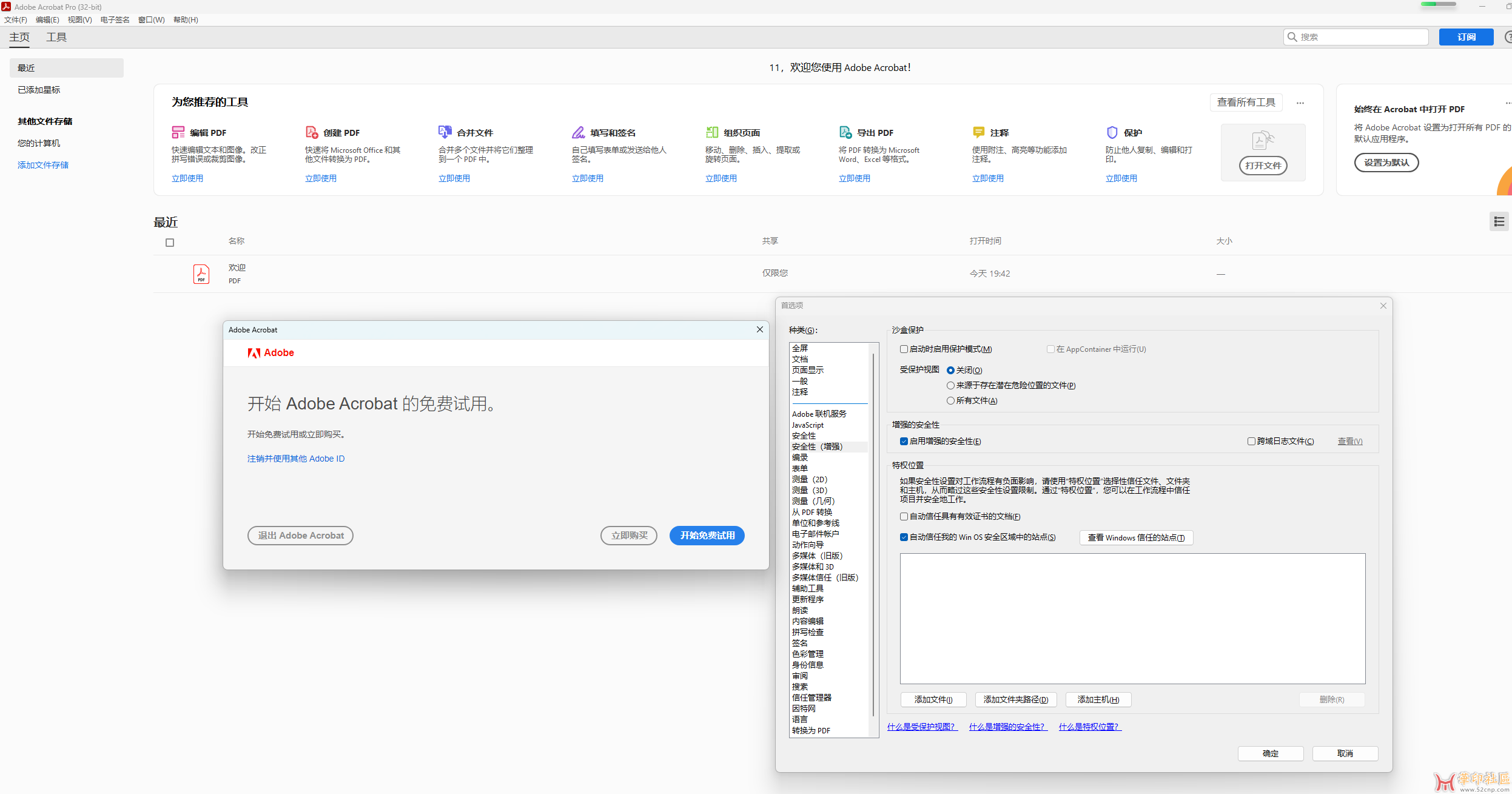Open the 窗口(W) menu
1512x794 pixels.
pyautogui.click(x=151, y=19)
